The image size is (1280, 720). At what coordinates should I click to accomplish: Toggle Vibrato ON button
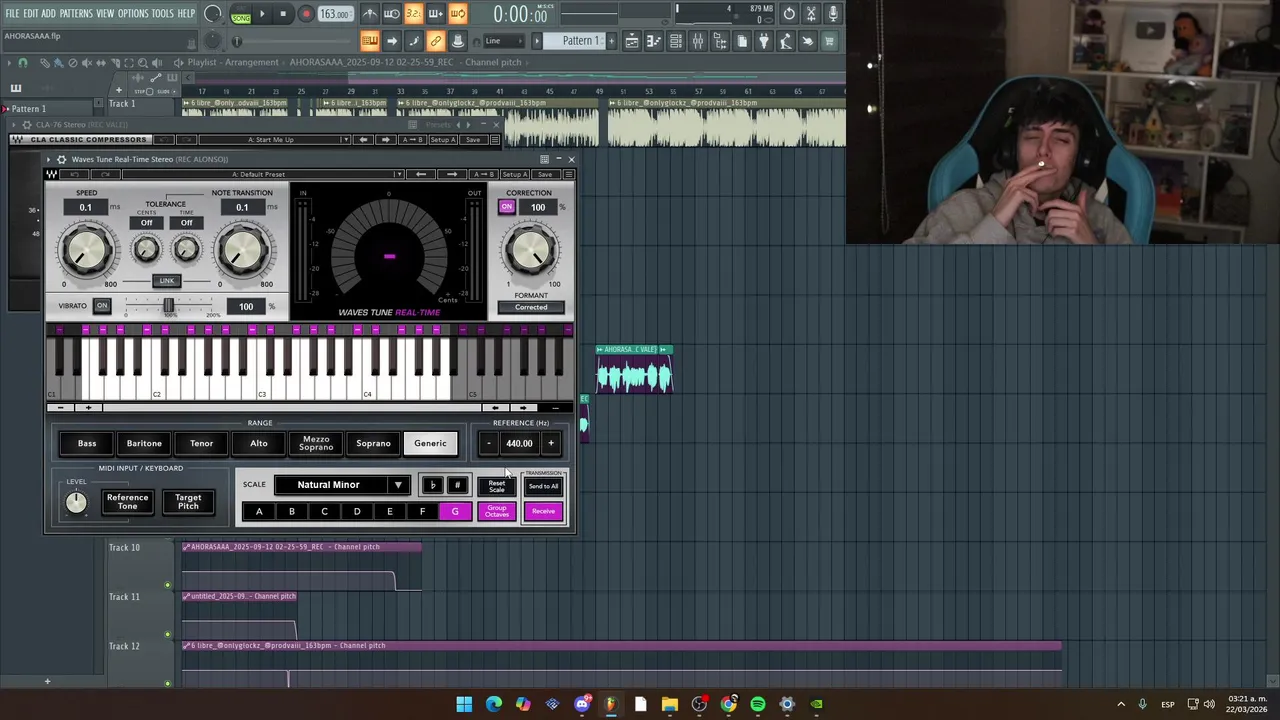(x=102, y=306)
